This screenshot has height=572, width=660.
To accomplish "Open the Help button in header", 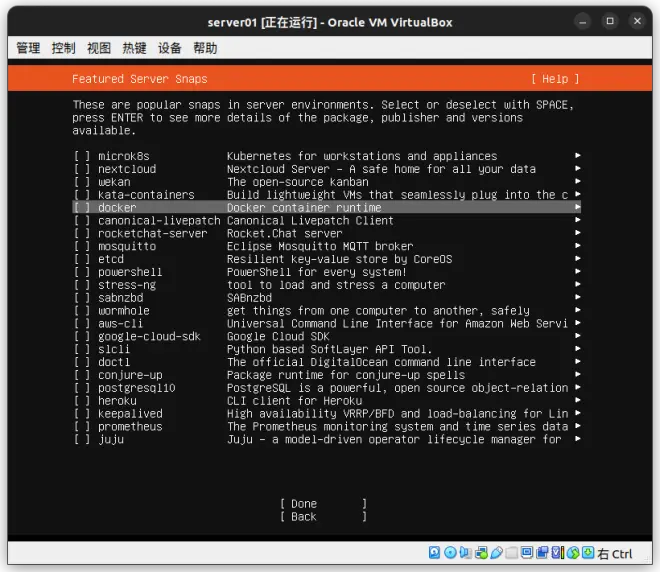I will pyautogui.click(x=555, y=79).
